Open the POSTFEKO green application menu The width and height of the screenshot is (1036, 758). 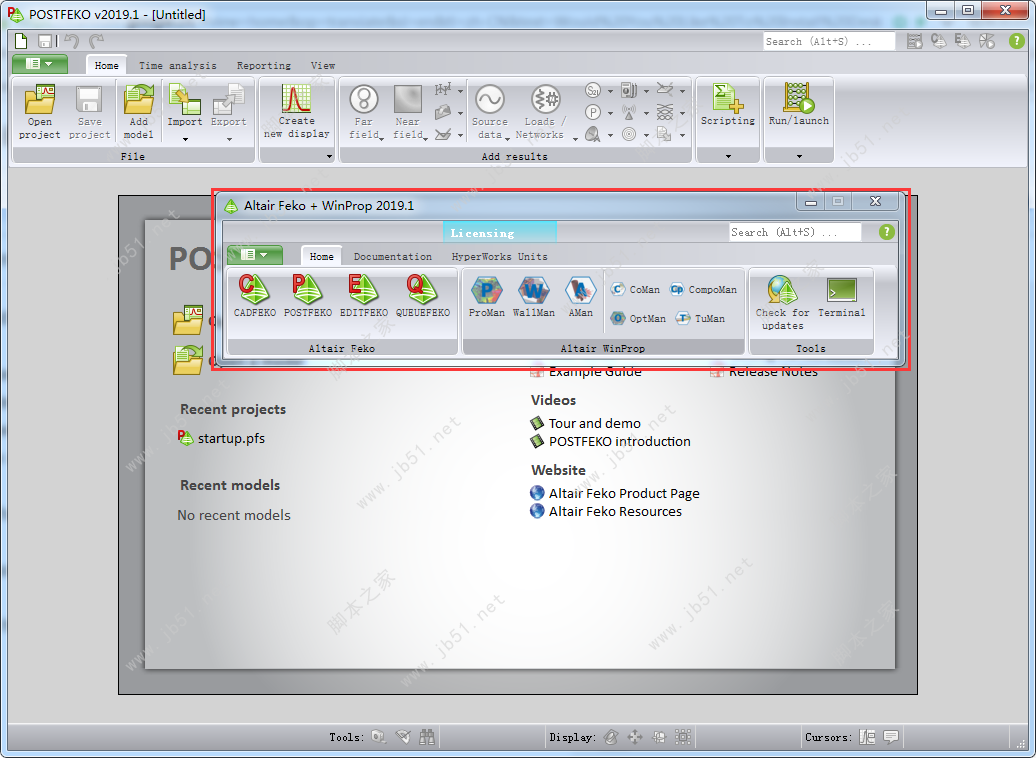tap(40, 64)
